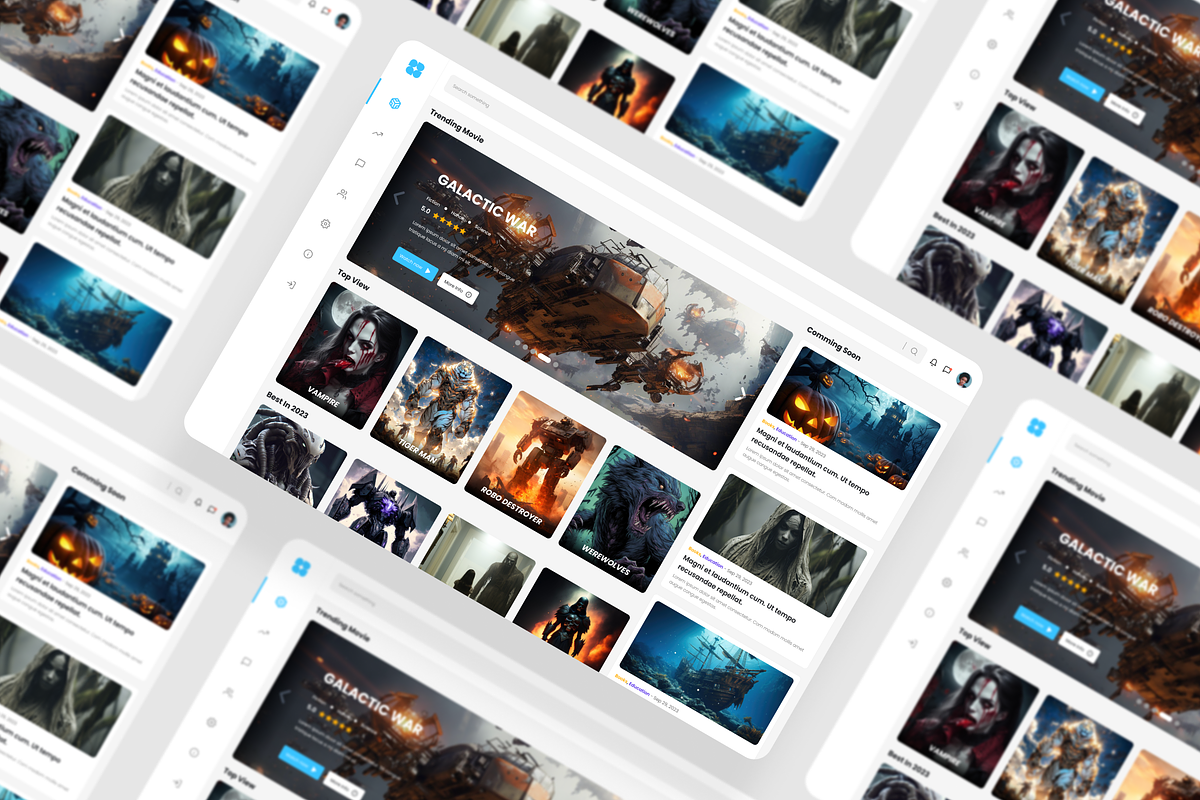The width and height of the screenshot is (1200, 800).
Task: Open the user avatar in the bottom-left window
Action: pyautogui.click(x=229, y=520)
